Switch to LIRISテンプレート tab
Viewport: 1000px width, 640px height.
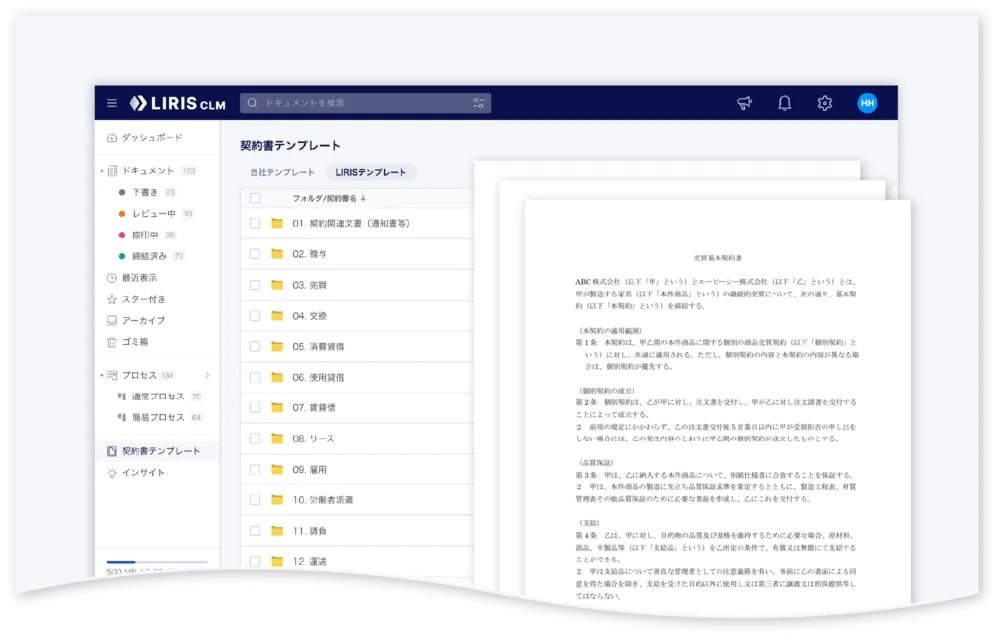[x=371, y=173]
